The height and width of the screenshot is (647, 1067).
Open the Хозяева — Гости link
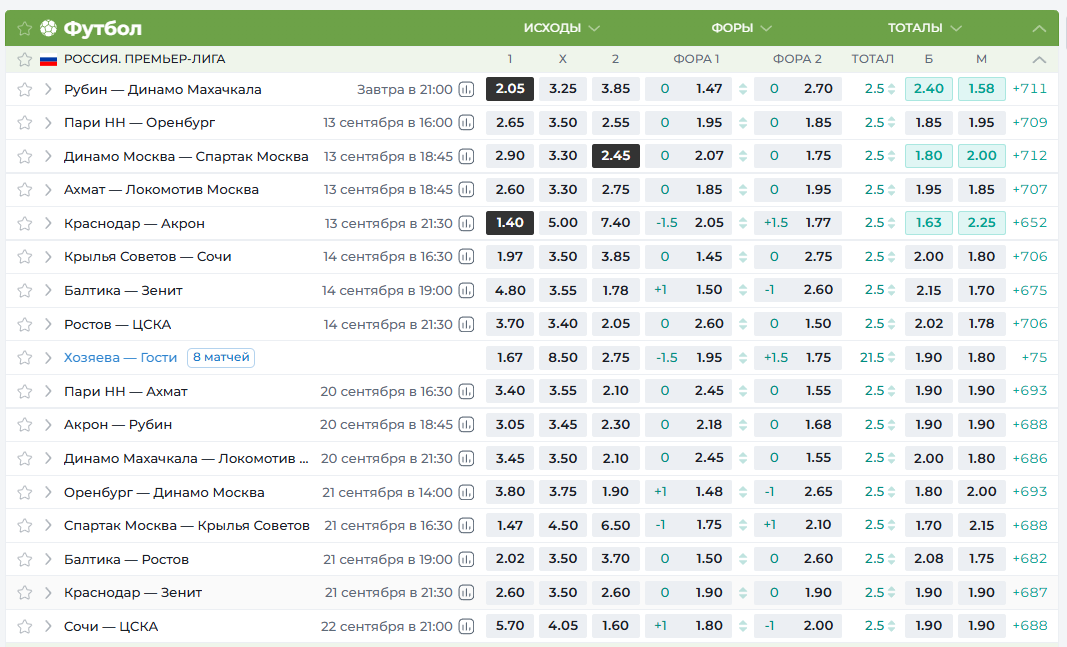pos(120,357)
